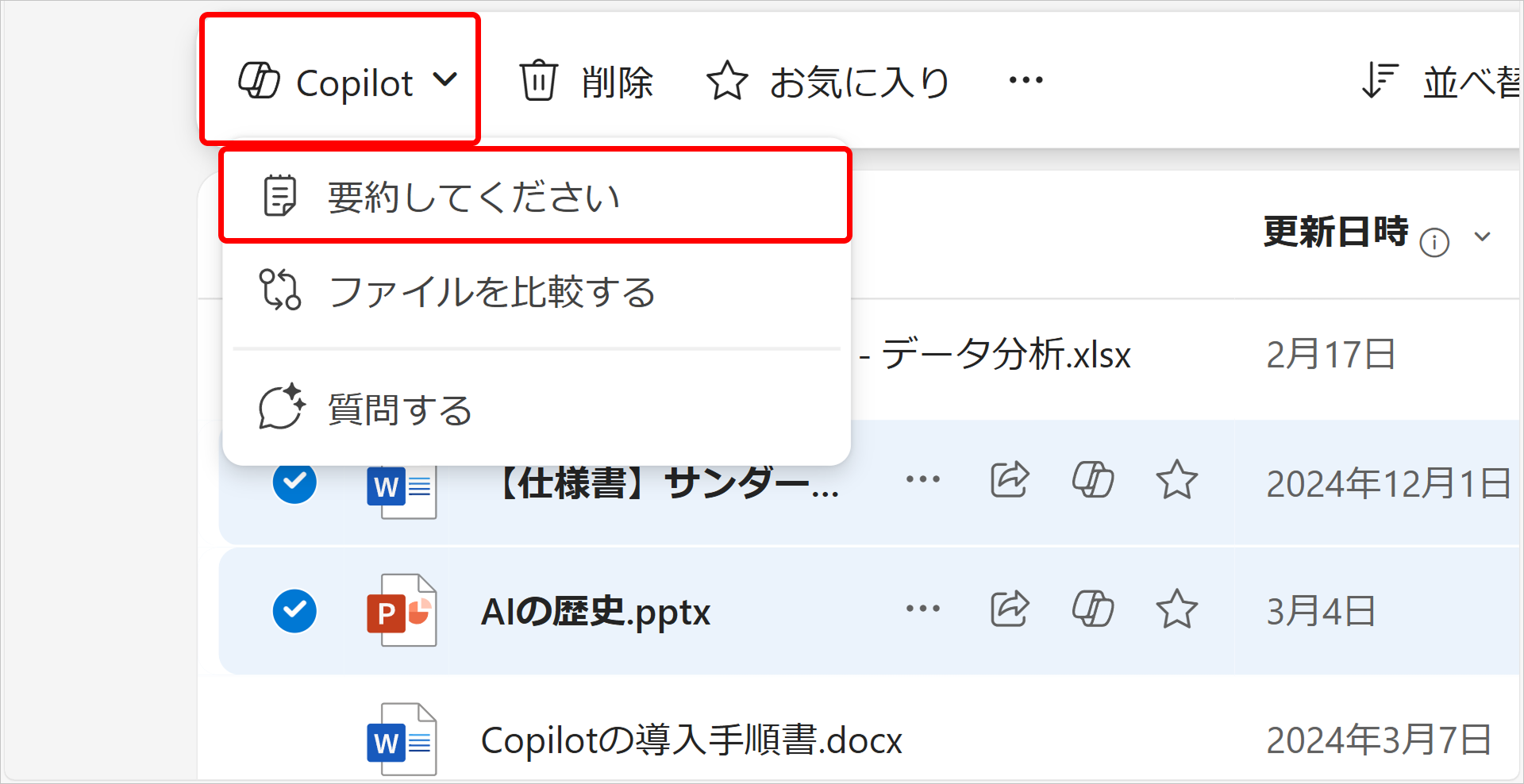
Task: Click the PowerPoint icon of AIの歴史.pptx
Action: click(x=402, y=610)
